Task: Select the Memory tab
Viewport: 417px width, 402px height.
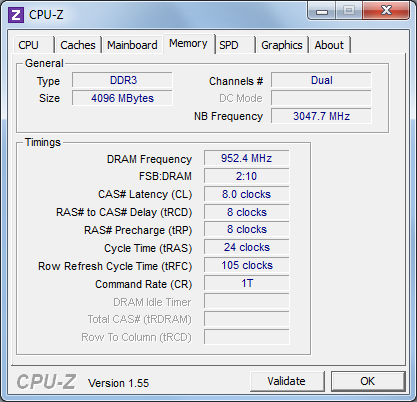Action: (x=188, y=44)
